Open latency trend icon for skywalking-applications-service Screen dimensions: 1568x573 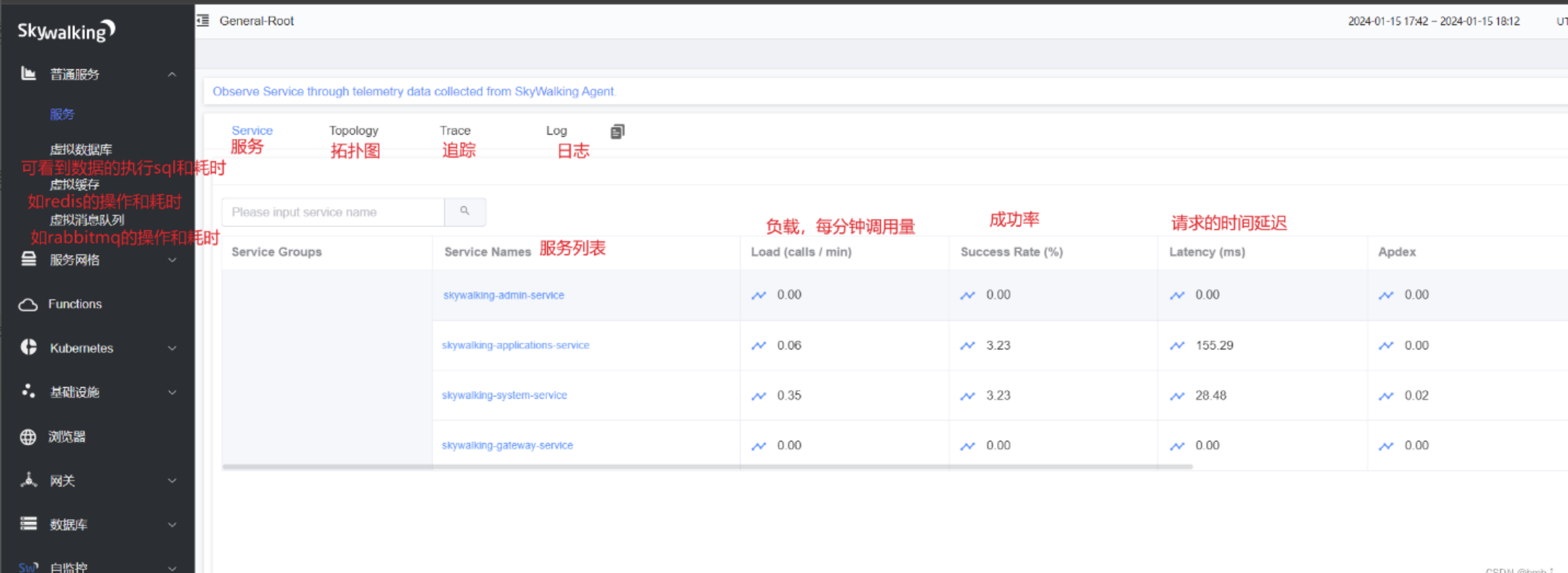pos(1177,346)
